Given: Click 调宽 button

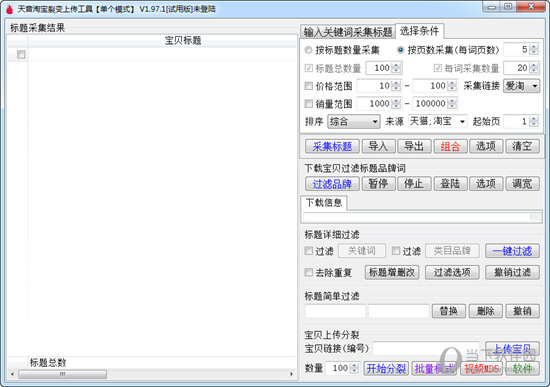Looking at the screenshot, I should pyautogui.click(x=522, y=184).
